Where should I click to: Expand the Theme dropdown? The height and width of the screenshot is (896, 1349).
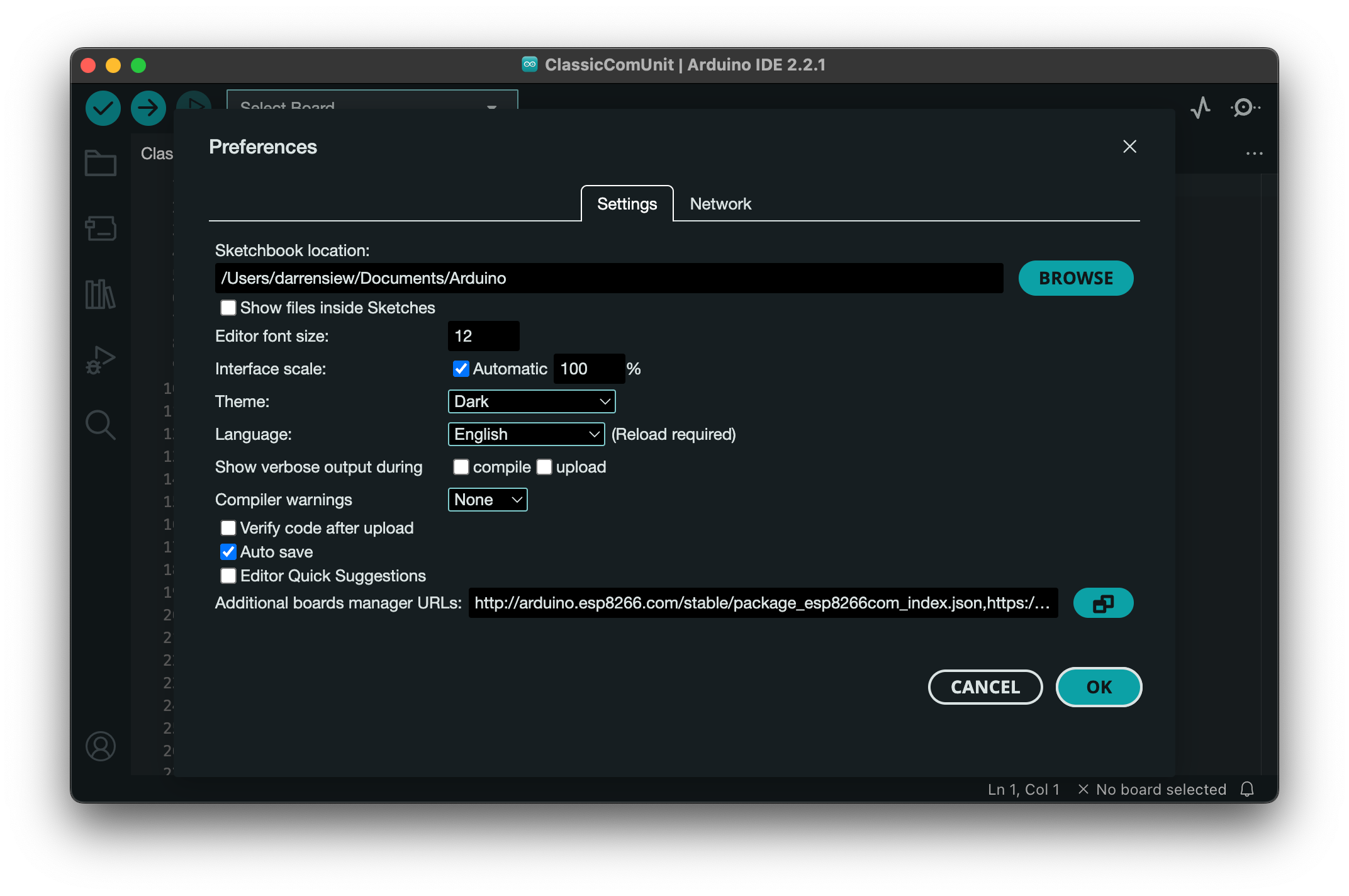click(x=531, y=401)
